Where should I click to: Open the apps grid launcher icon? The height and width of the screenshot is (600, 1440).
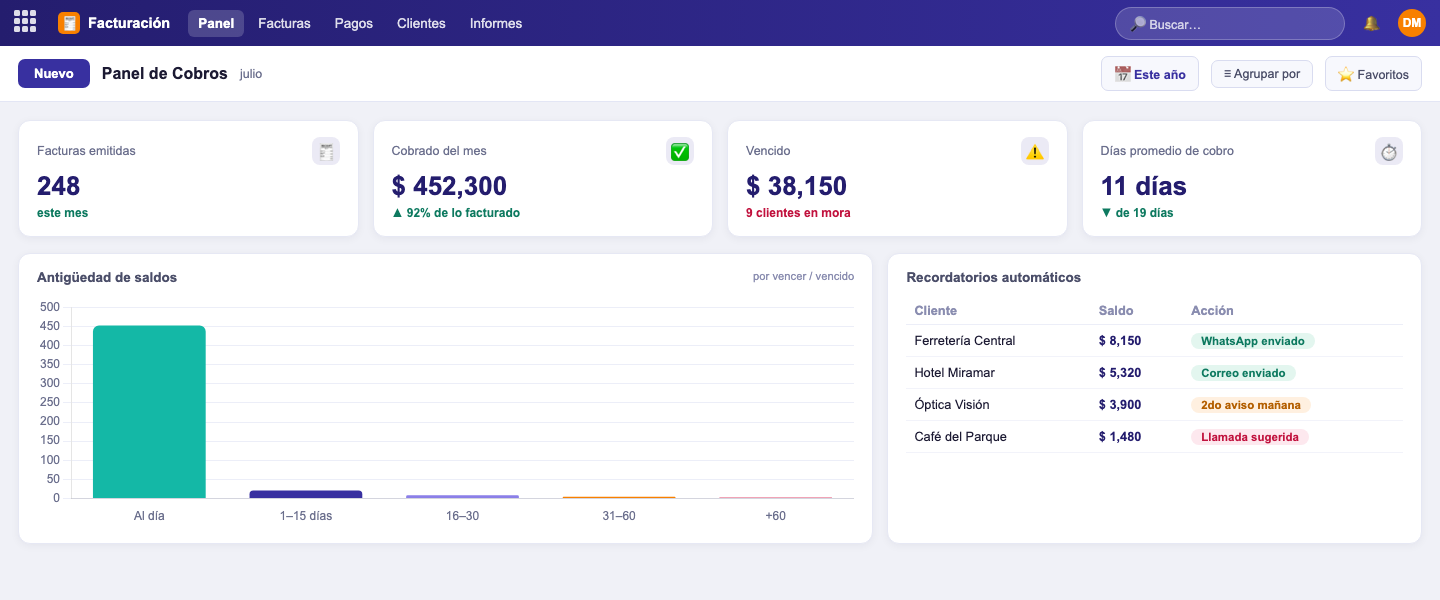click(25, 22)
